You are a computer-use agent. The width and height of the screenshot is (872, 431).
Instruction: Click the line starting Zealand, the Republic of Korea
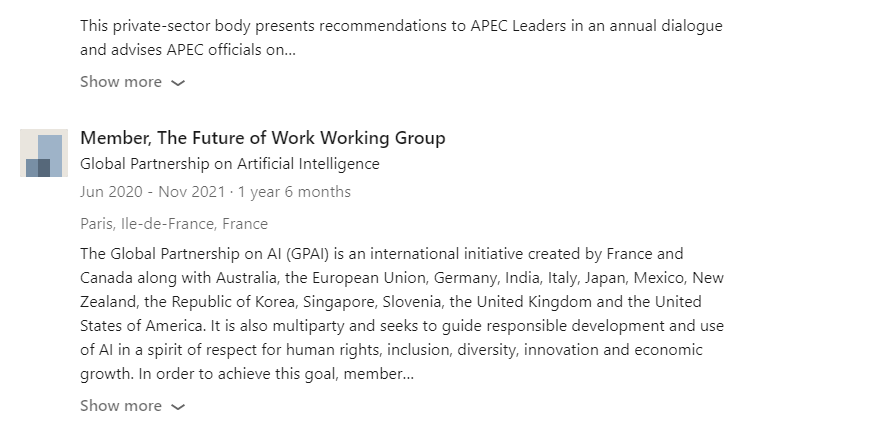pyautogui.click(x=390, y=302)
